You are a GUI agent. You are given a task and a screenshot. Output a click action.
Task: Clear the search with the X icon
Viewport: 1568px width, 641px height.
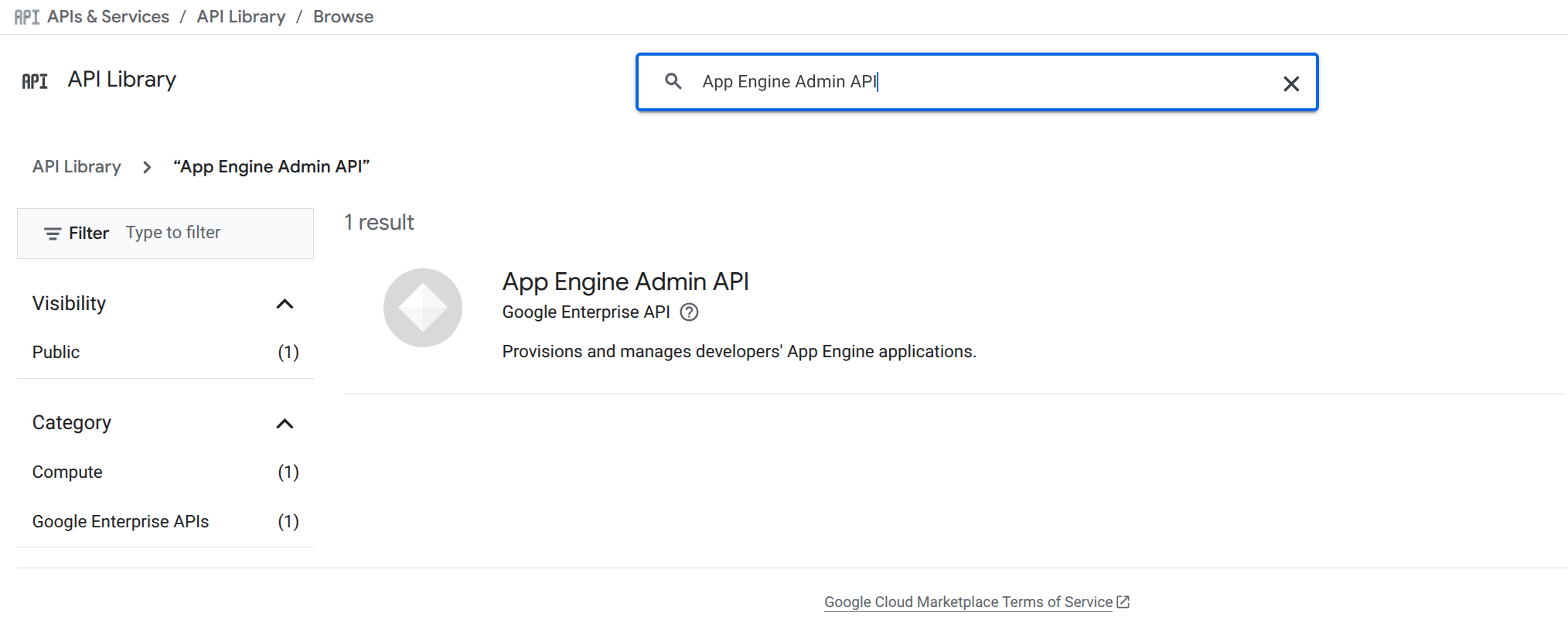pos(1291,84)
